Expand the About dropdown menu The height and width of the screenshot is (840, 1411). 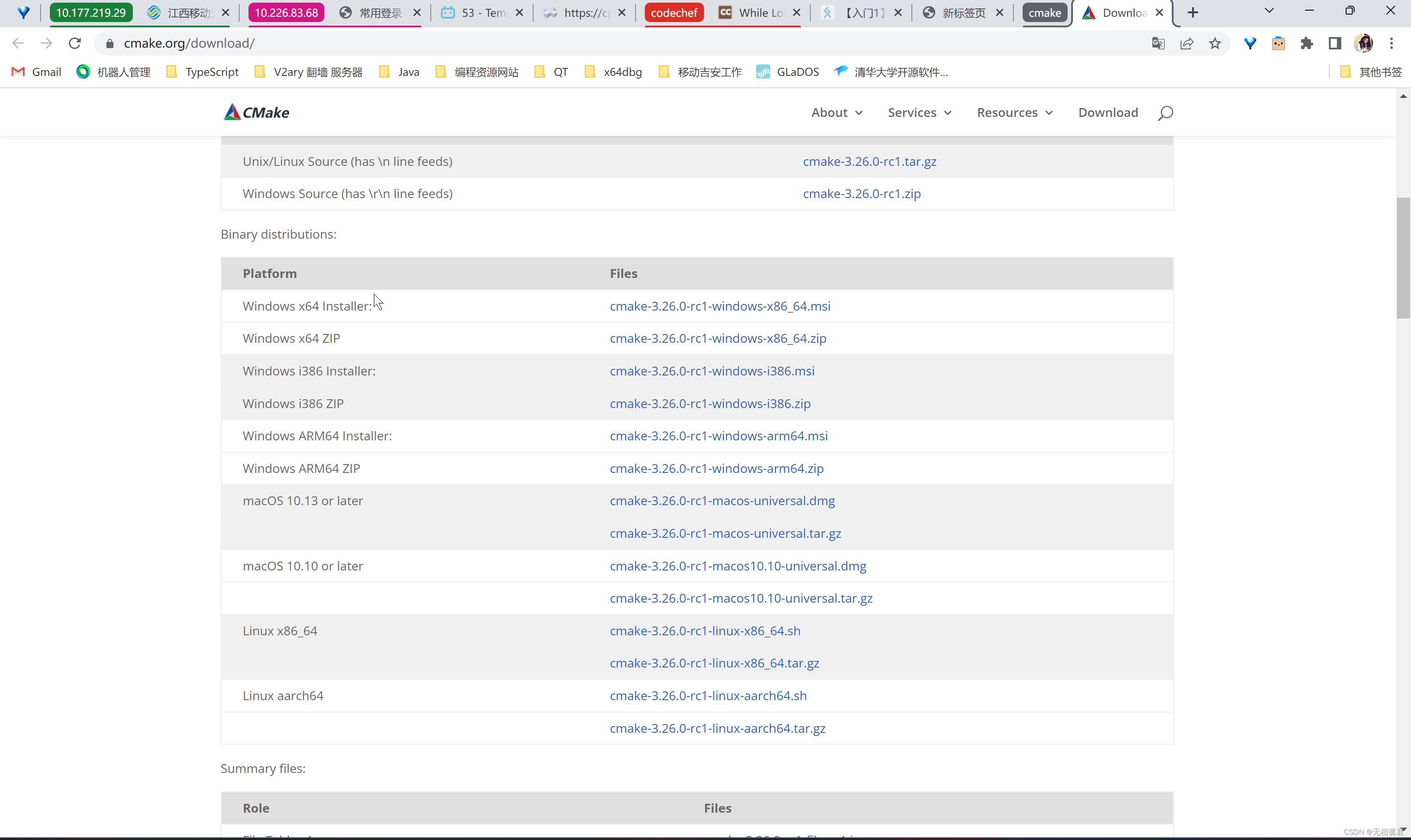pos(836,112)
